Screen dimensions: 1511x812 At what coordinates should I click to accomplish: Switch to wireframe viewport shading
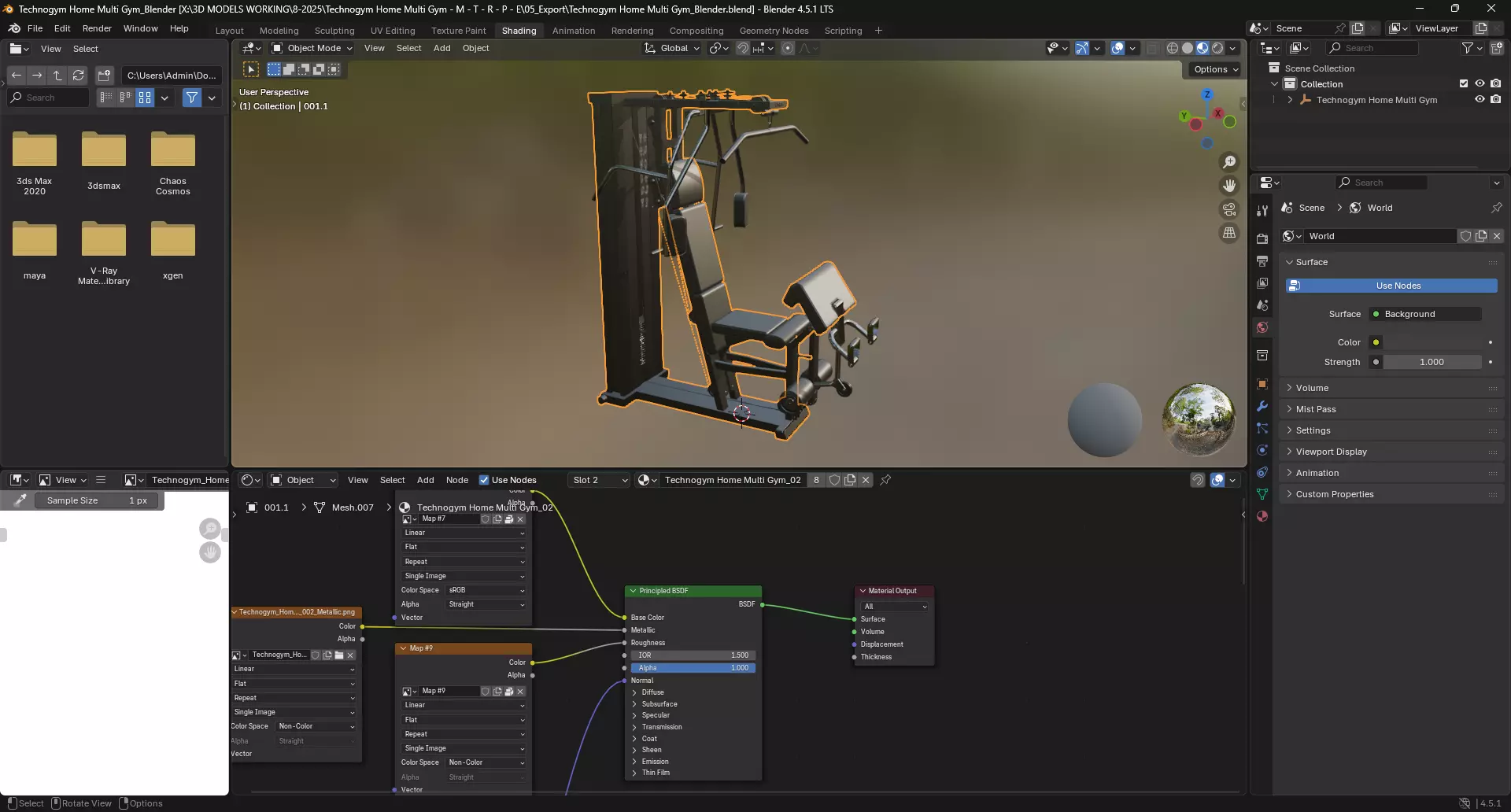click(x=1173, y=48)
